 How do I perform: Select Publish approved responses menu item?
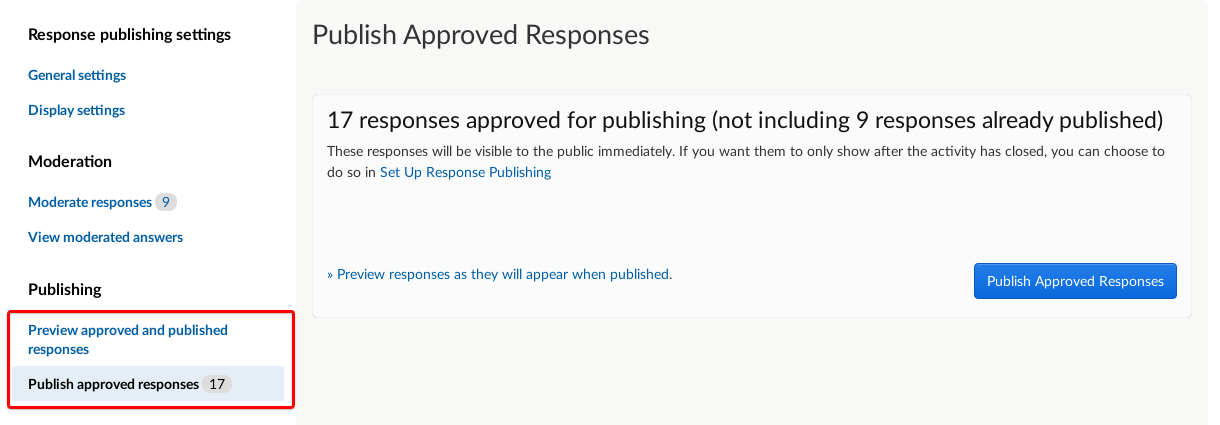[148, 384]
